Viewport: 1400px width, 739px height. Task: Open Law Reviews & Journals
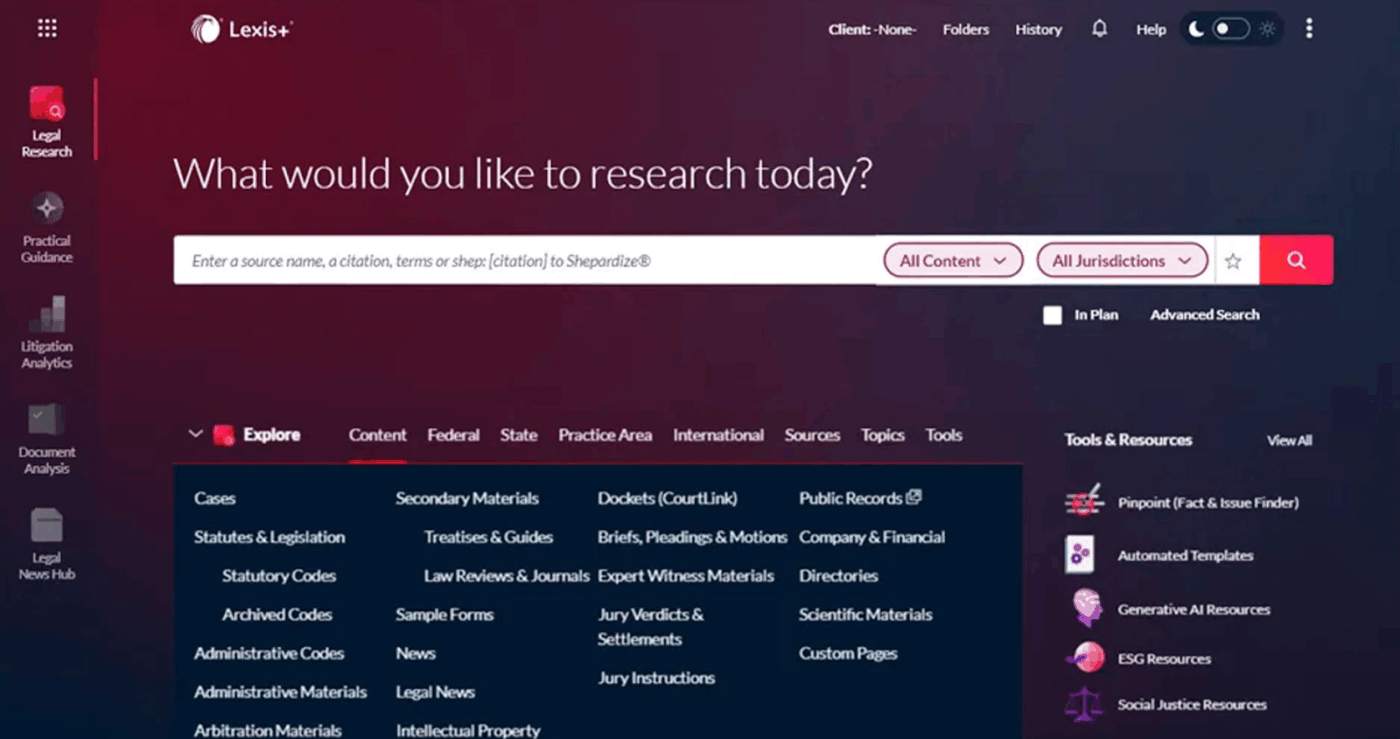(x=507, y=576)
